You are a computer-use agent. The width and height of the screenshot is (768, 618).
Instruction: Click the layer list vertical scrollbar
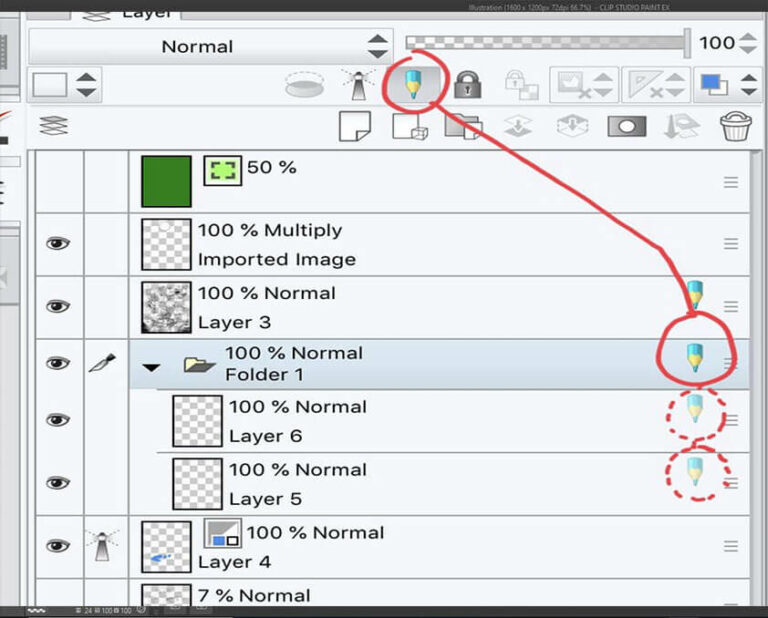(757, 378)
